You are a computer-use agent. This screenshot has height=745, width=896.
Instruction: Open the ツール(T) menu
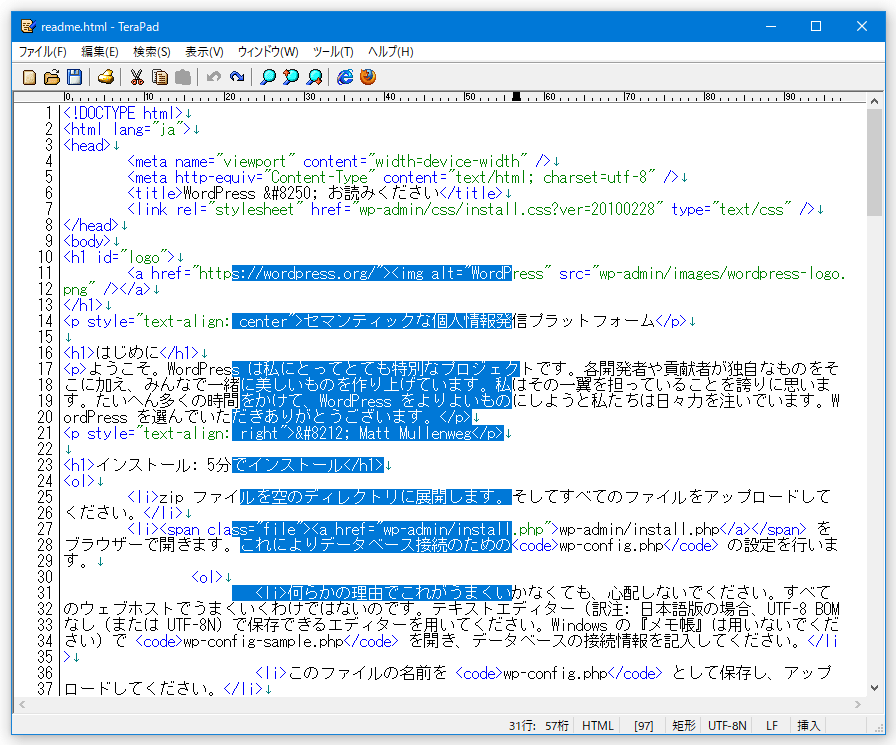click(x=333, y=52)
